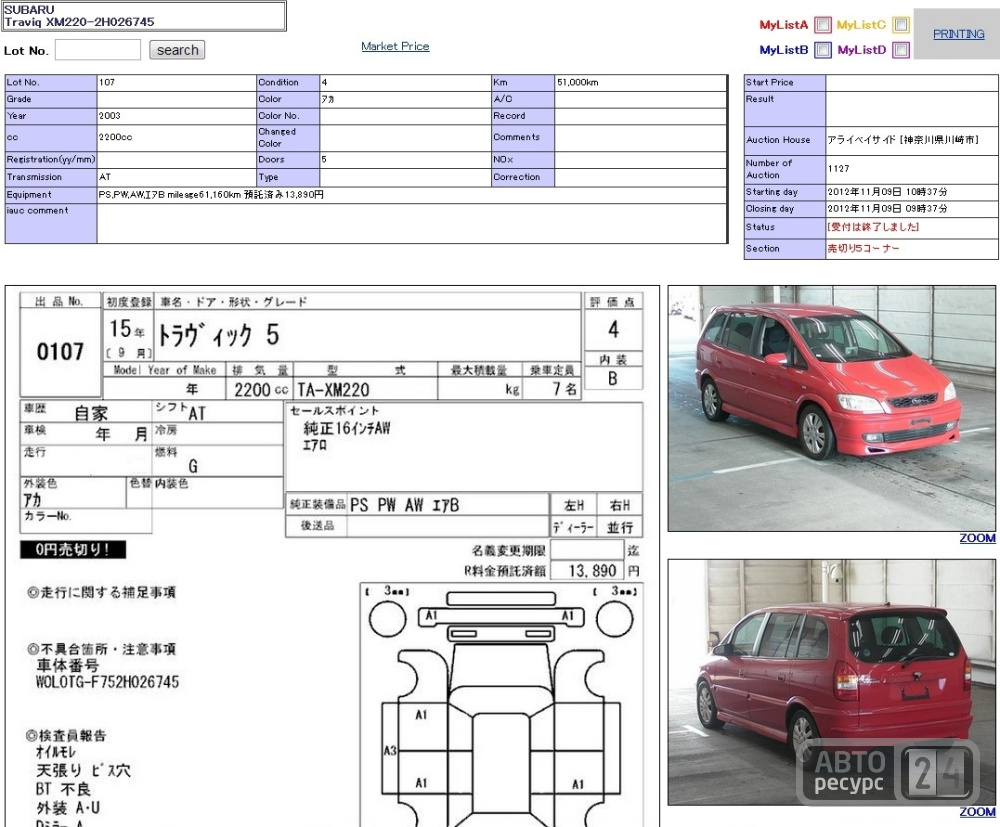Click the Lot No. input field
This screenshot has height=827, width=1000.
click(x=98, y=50)
